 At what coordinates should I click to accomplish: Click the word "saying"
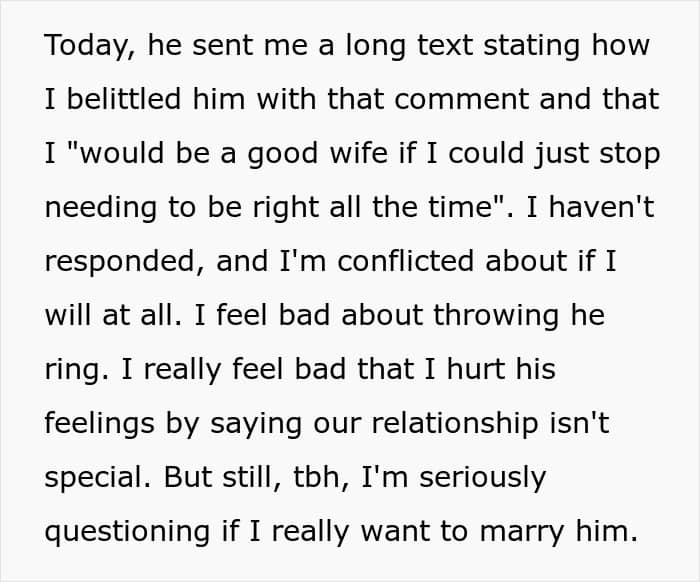click(256, 424)
